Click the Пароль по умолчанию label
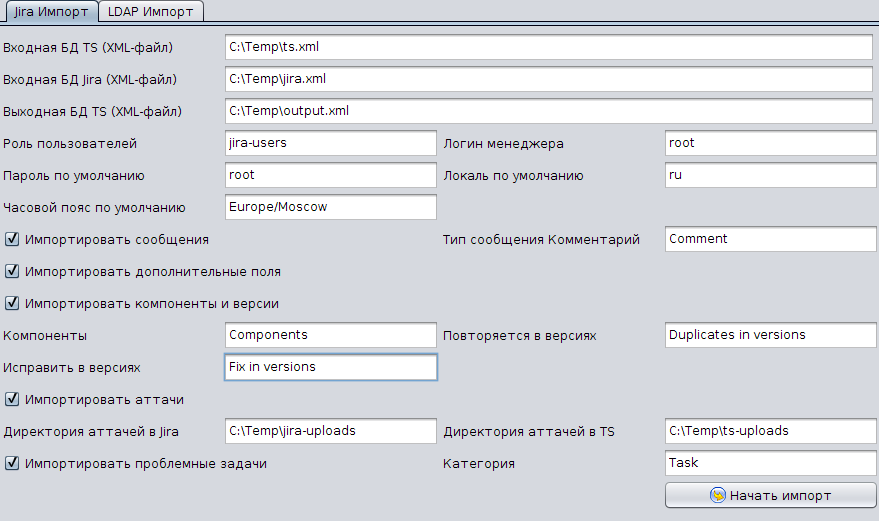This screenshot has height=521, width=879. 74,176
